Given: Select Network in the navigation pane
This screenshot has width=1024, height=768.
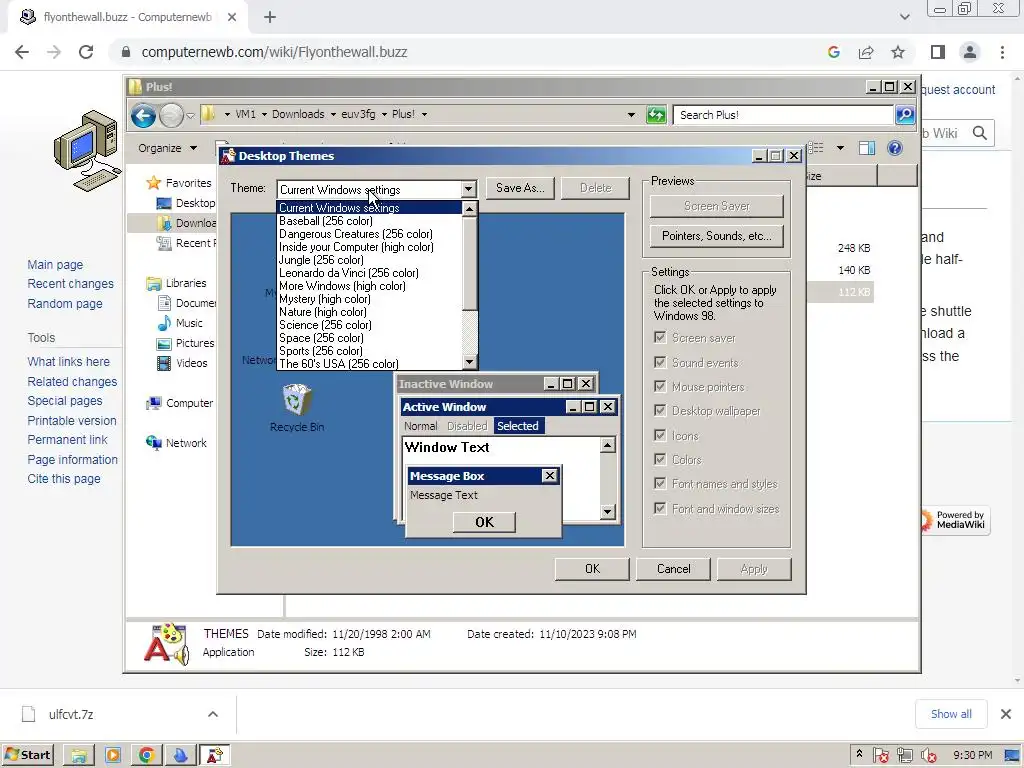Looking at the screenshot, I should coord(177,443).
